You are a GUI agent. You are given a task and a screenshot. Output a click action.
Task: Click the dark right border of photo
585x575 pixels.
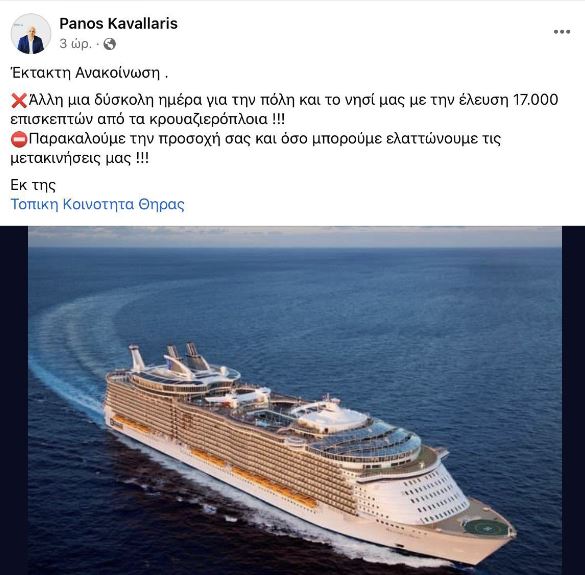pyautogui.click(x=573, y=400)
